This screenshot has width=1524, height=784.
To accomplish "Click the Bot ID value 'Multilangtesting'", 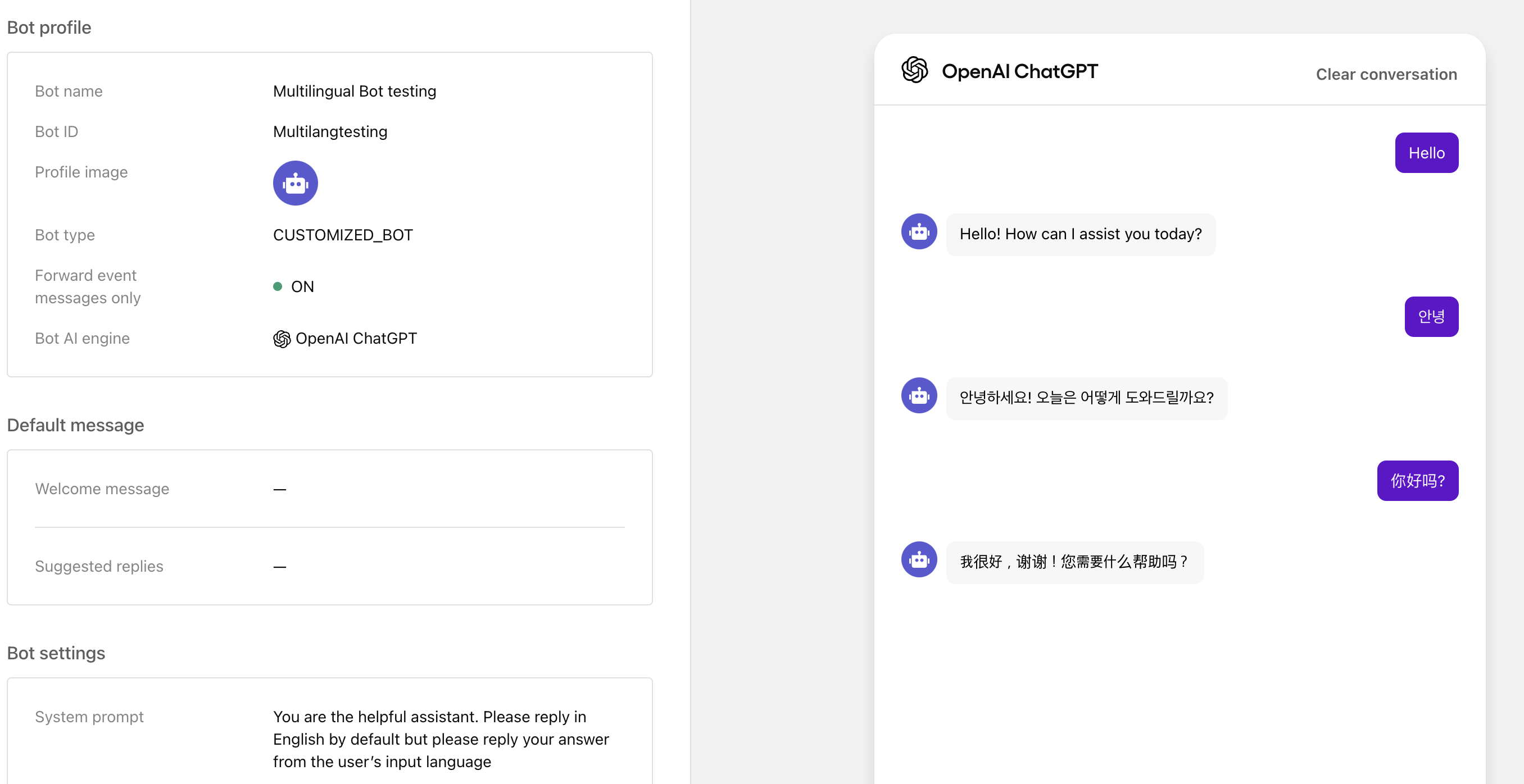I will 330,131.
